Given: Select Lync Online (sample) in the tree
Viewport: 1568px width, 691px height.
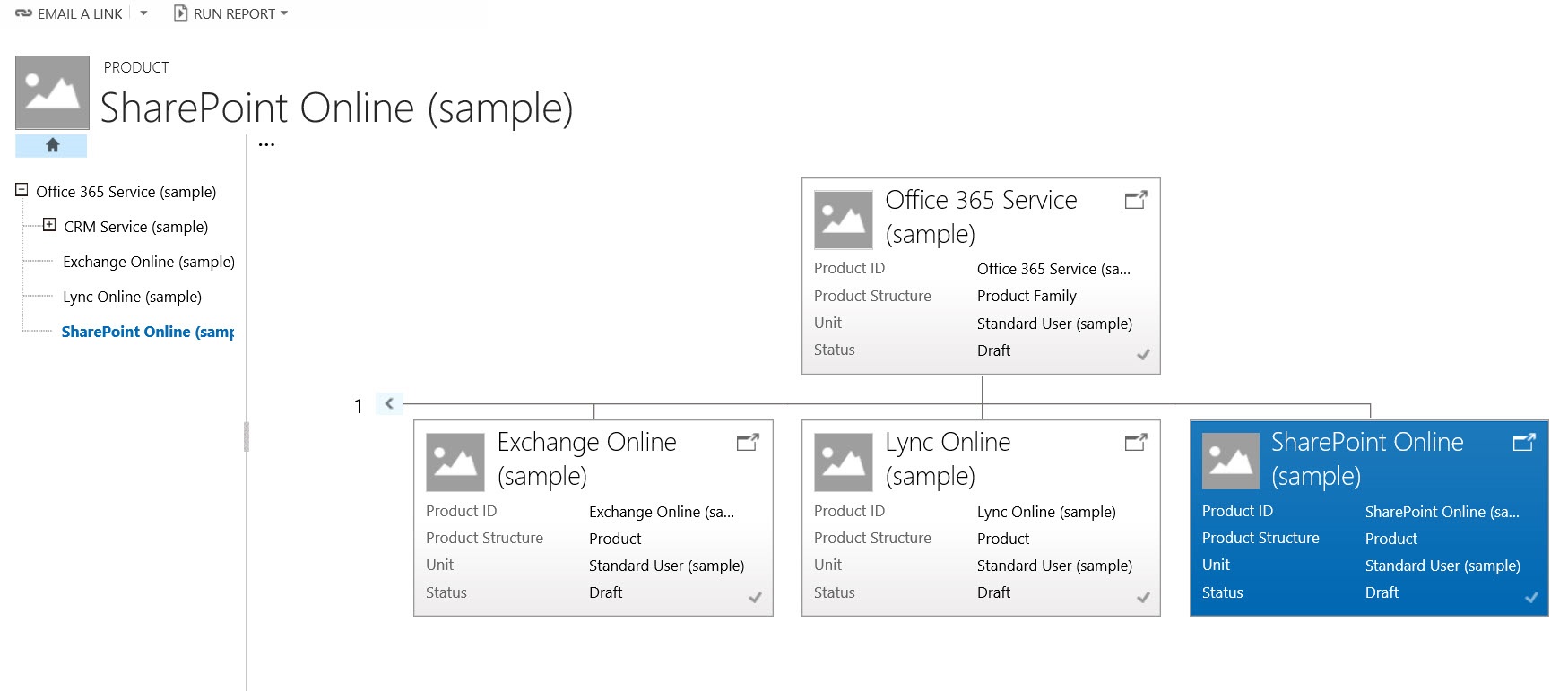Looking at the screenshot, I should [x=132, y=297].
